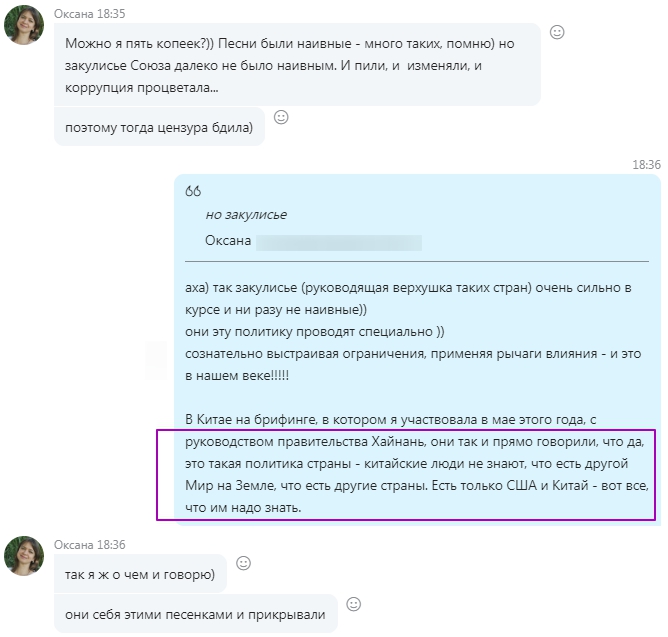Click the line 'они эту политику проводят специально'
This screenshot has height=637, width=668.
click(x=314, y=331)
